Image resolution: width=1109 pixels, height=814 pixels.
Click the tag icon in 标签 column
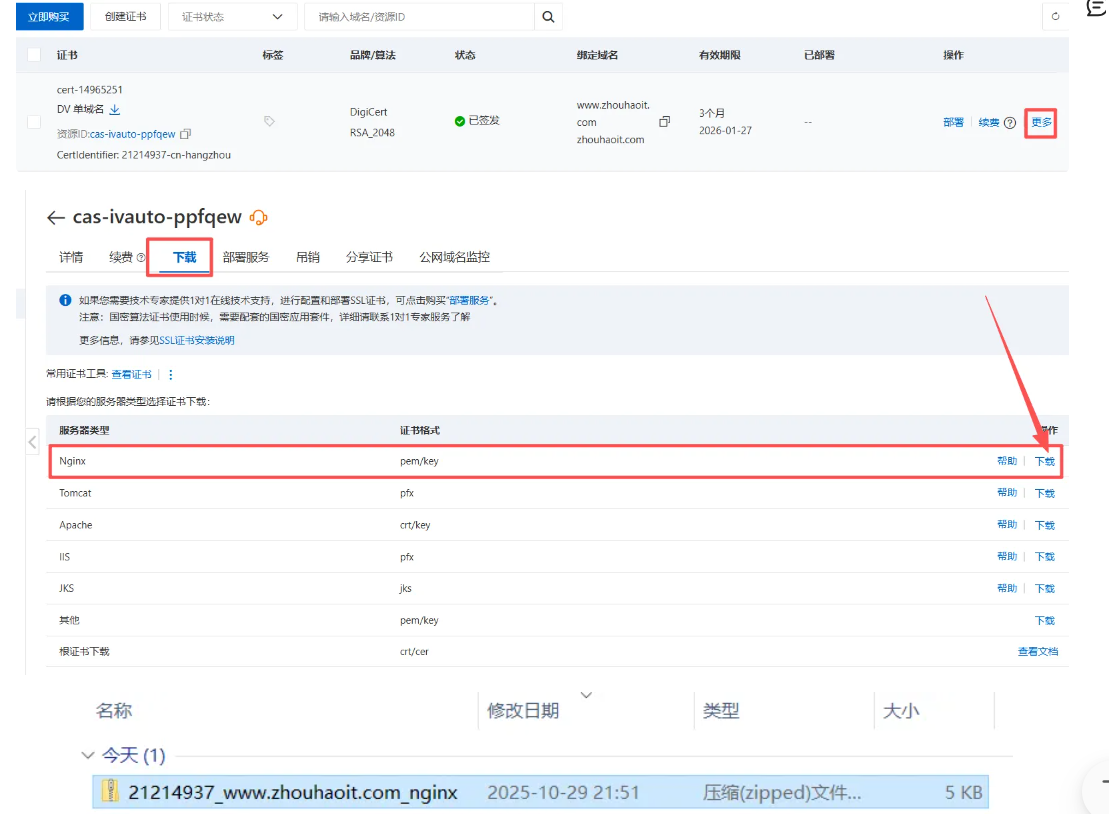tap(269, 121)
